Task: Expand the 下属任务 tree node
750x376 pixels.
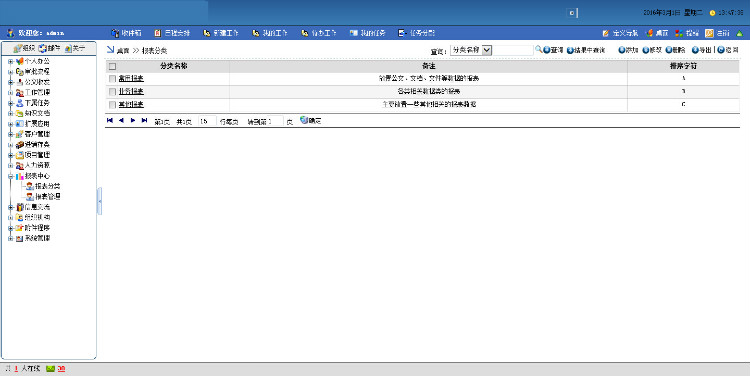Action: coord(11,103)
